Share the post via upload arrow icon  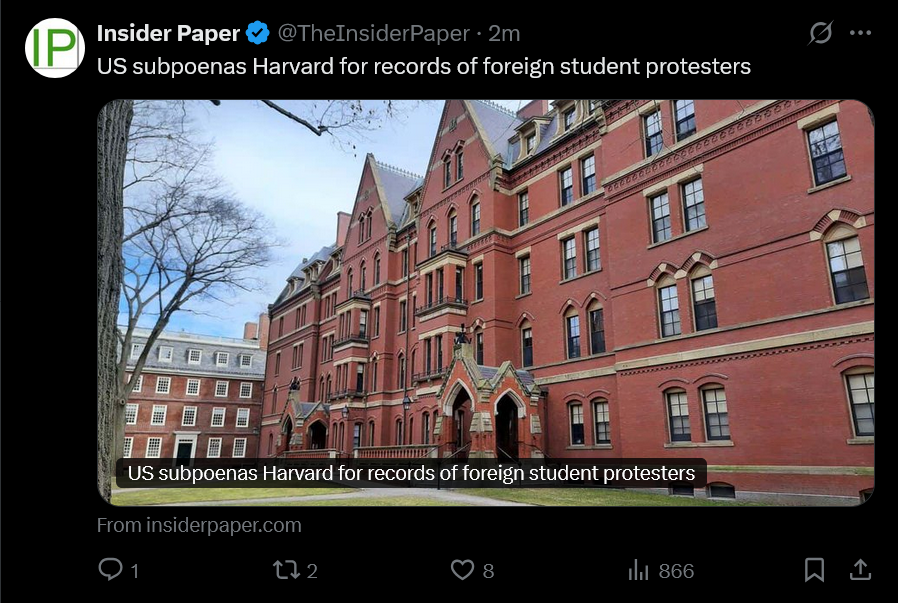click(x=860, y=569)
